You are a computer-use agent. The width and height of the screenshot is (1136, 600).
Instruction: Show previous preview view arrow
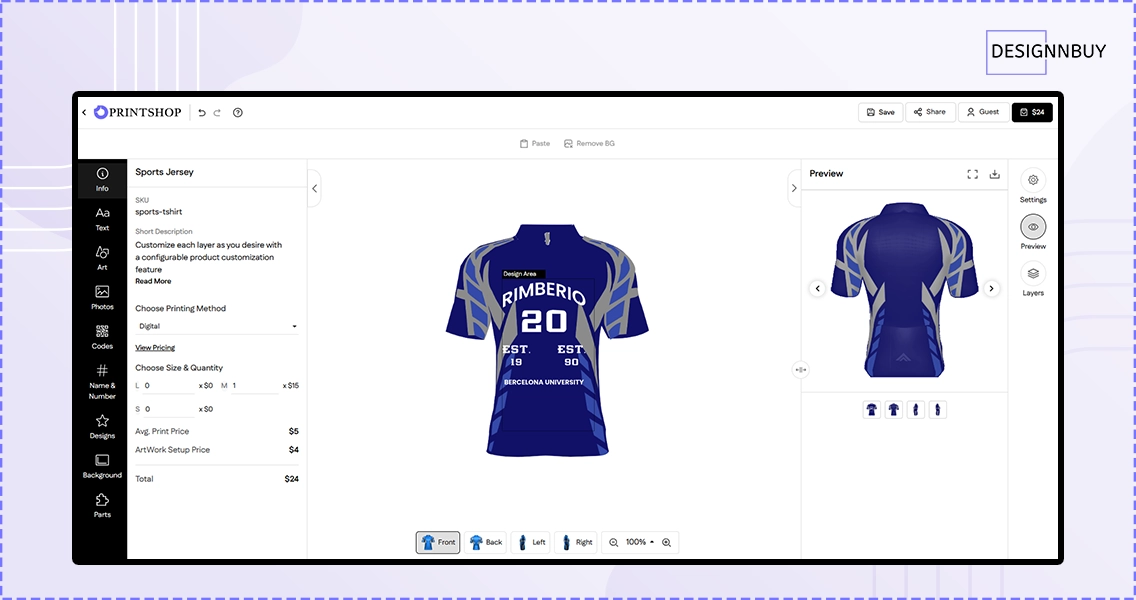point(817,288)
